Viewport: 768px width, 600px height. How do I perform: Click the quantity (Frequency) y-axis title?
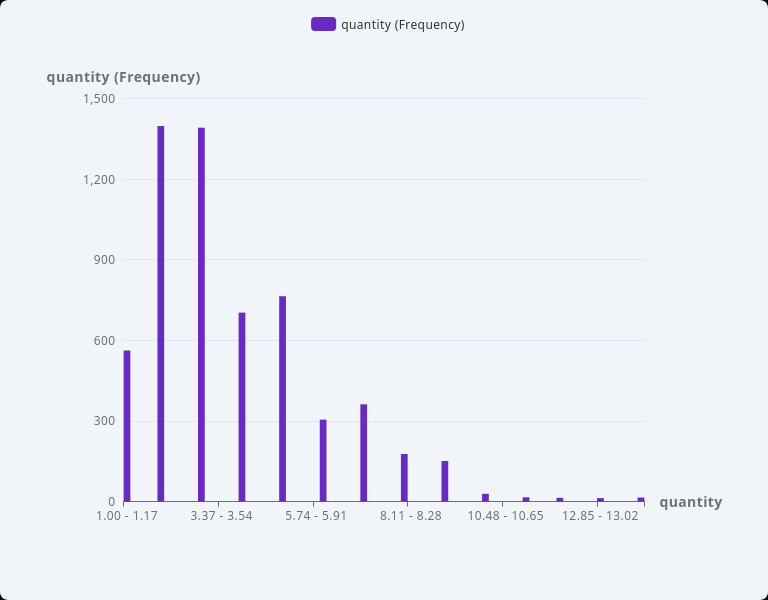(x=123, y=77)
